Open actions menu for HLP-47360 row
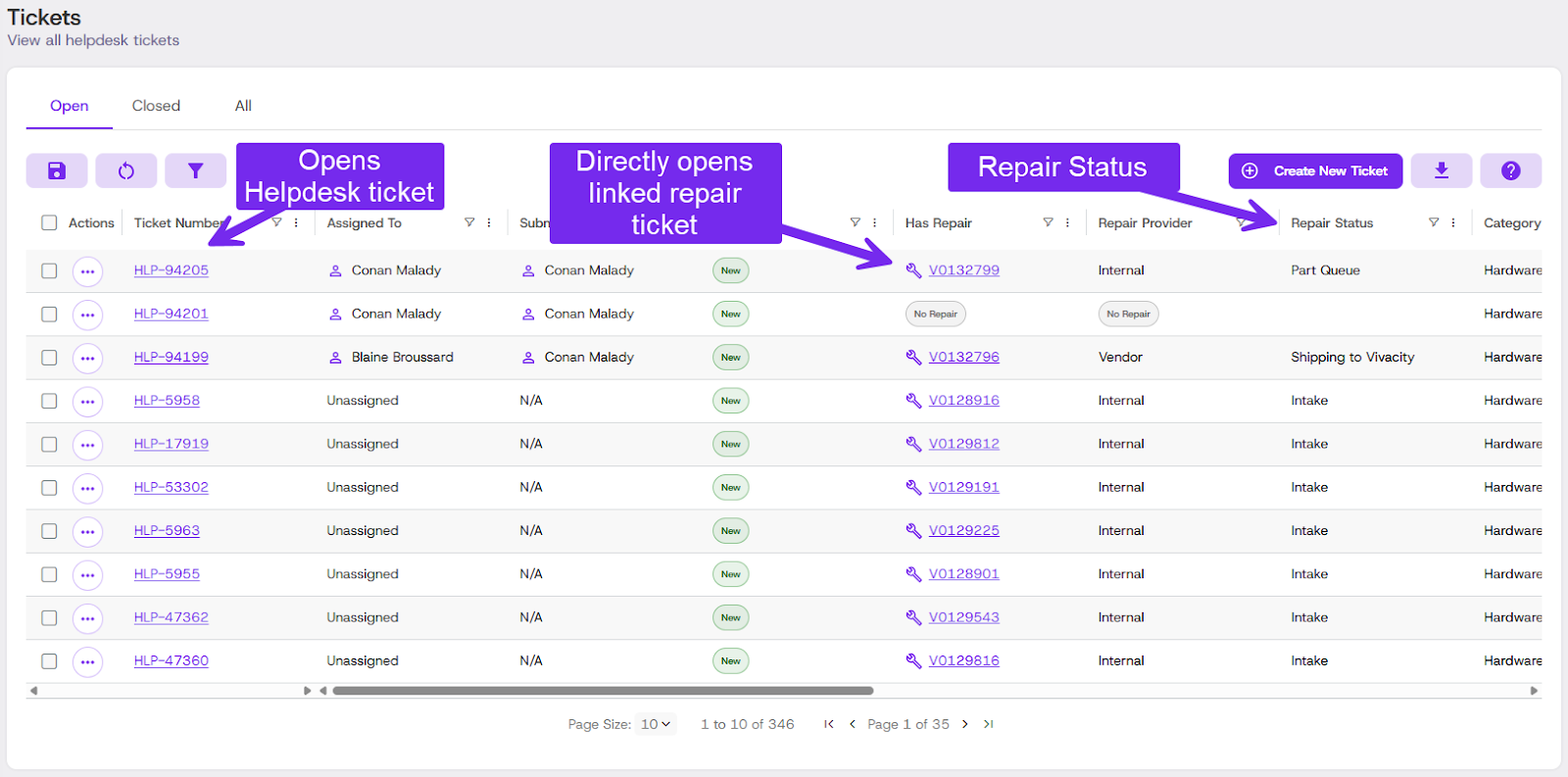 [88, 661]
